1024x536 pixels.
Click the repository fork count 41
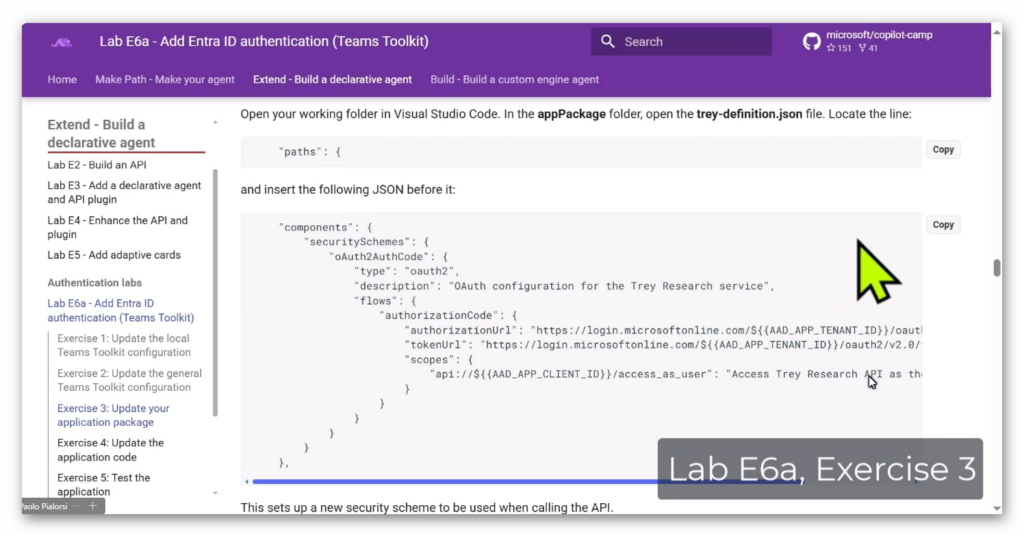[868, 48]
